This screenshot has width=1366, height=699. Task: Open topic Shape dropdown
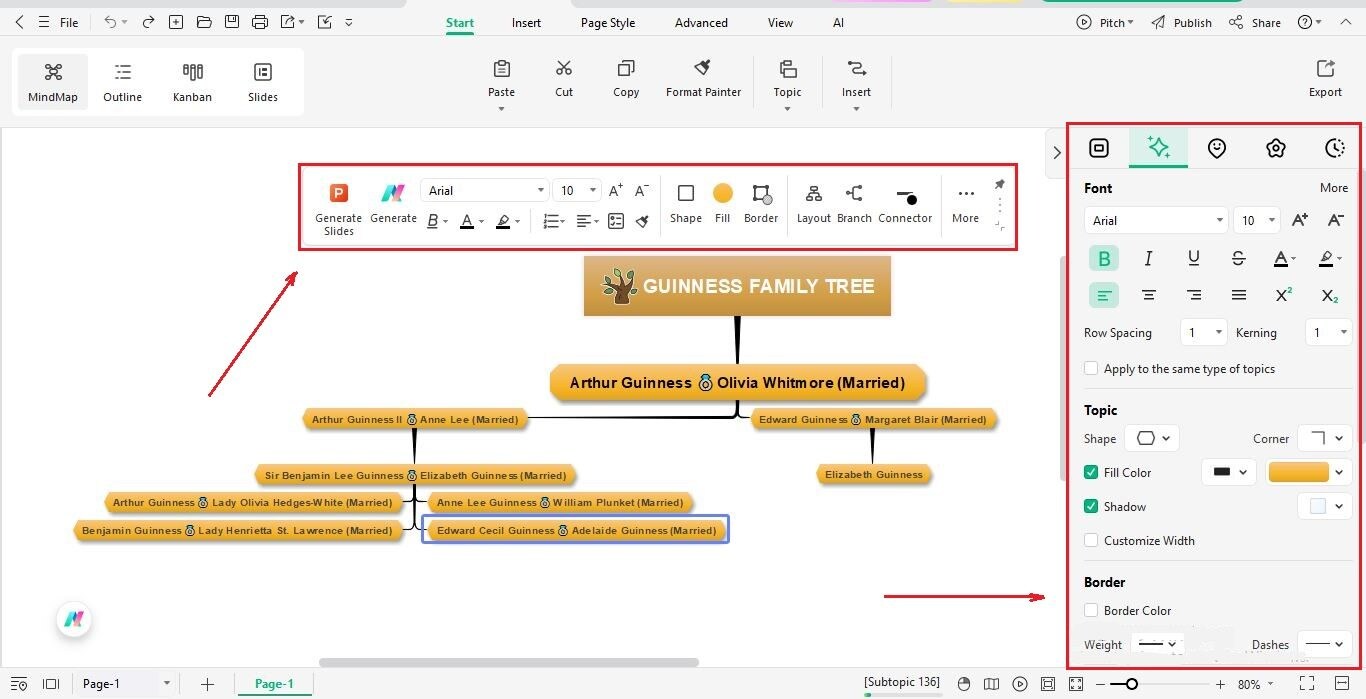point(1152,439)
